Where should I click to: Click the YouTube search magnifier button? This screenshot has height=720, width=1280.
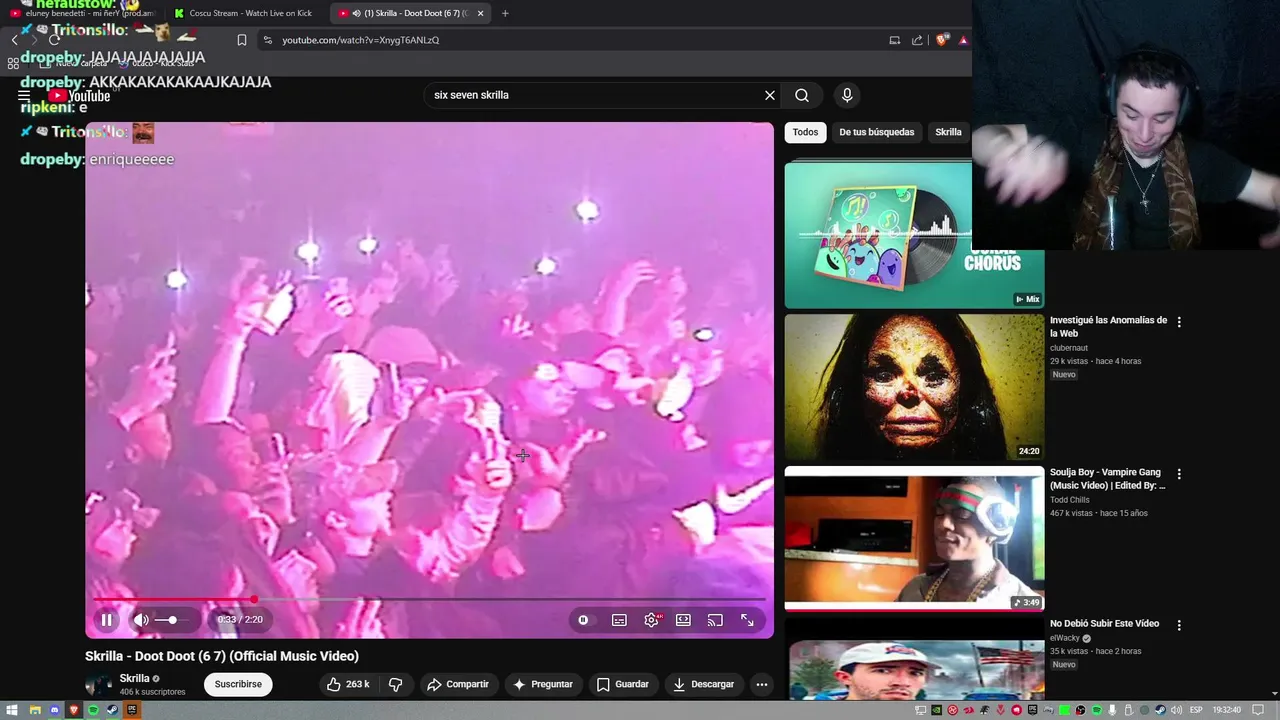802,95
